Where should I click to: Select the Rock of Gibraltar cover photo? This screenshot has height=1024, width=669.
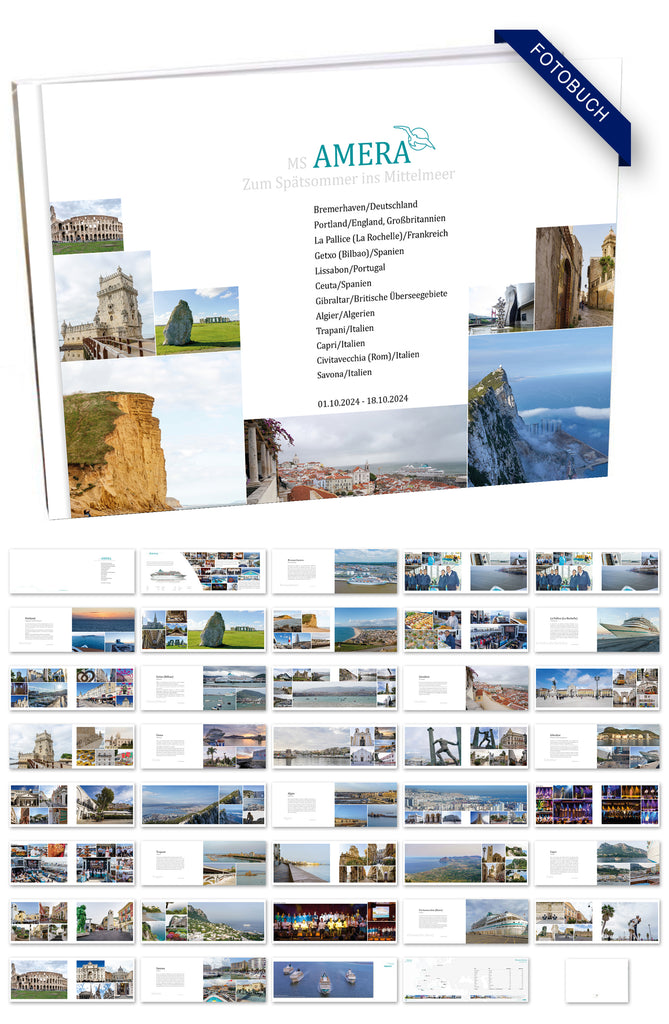click(x=539, y=410)
